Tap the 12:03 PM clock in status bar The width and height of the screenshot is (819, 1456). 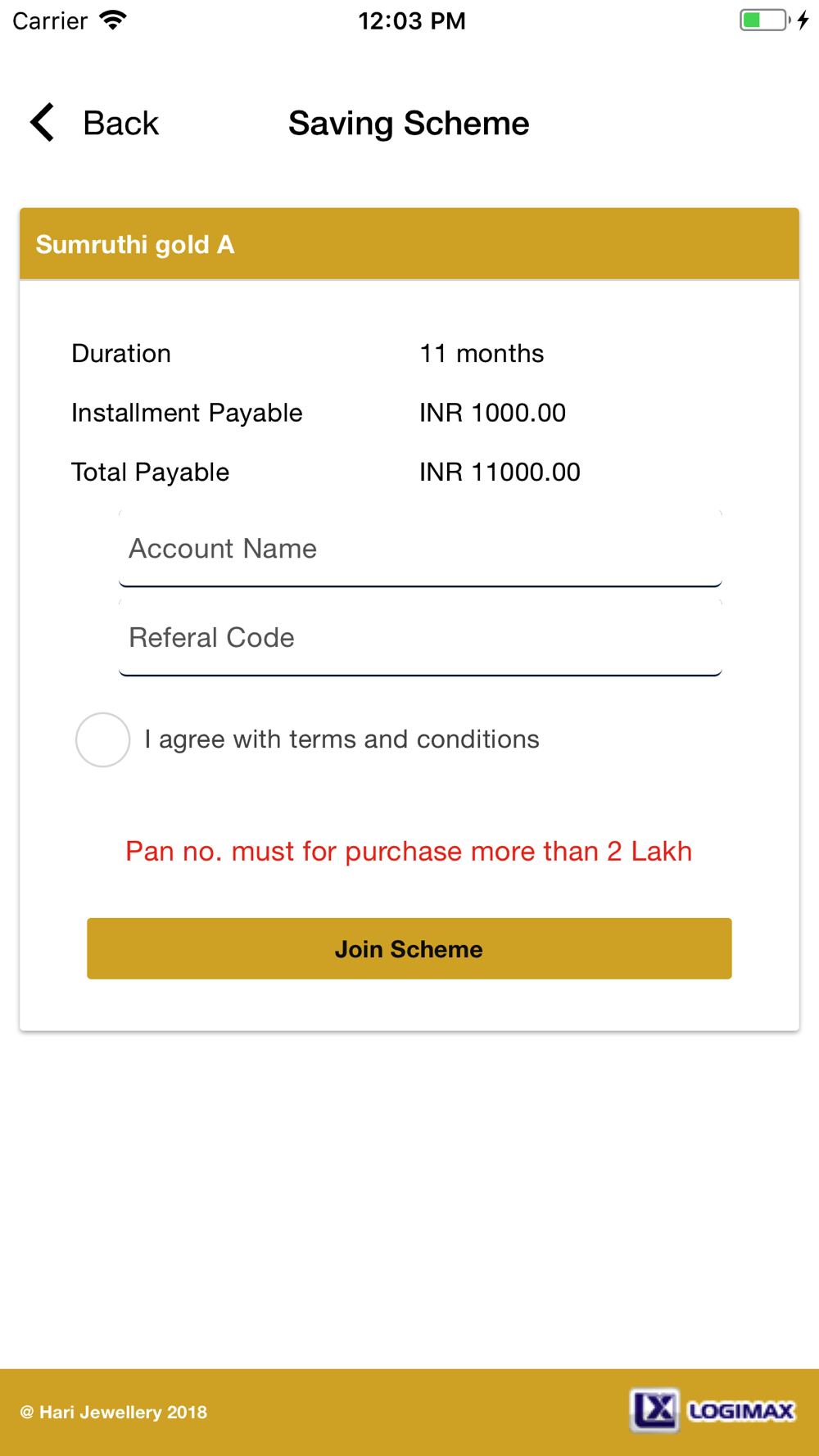coord(412,20)
